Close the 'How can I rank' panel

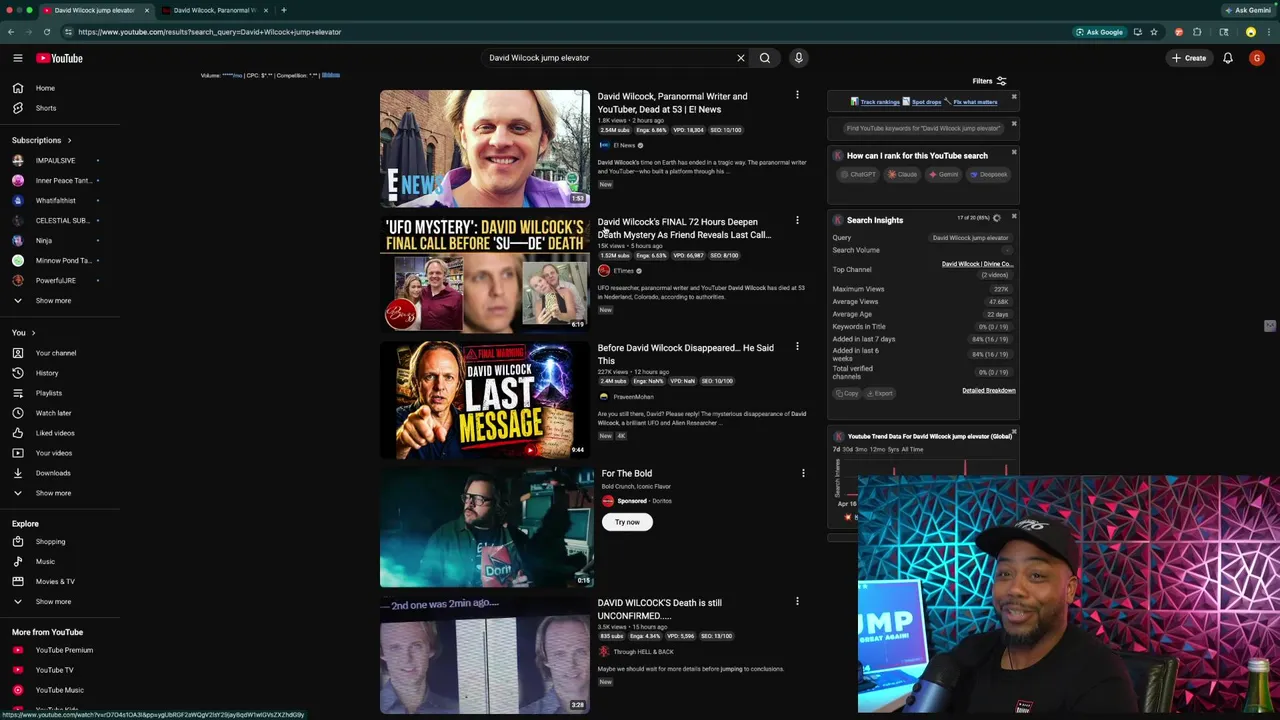tap(1014, 152)
